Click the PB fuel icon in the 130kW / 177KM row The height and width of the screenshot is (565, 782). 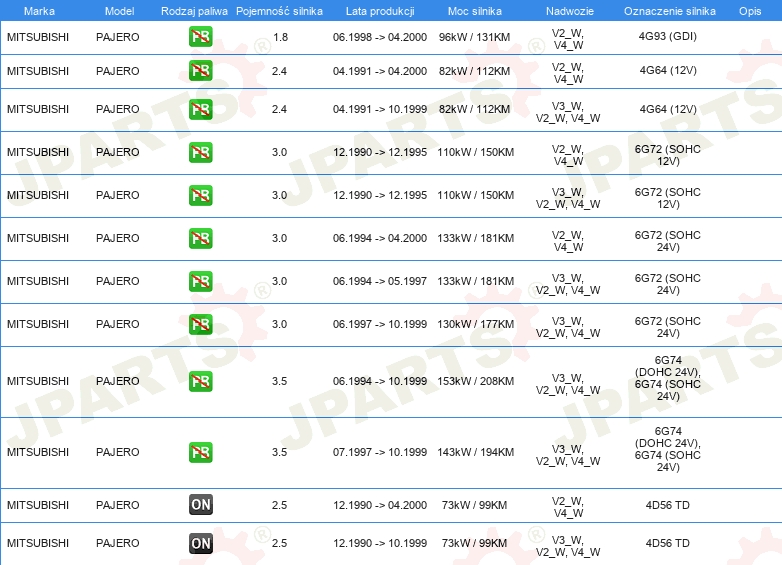click(x=200, y=324)
